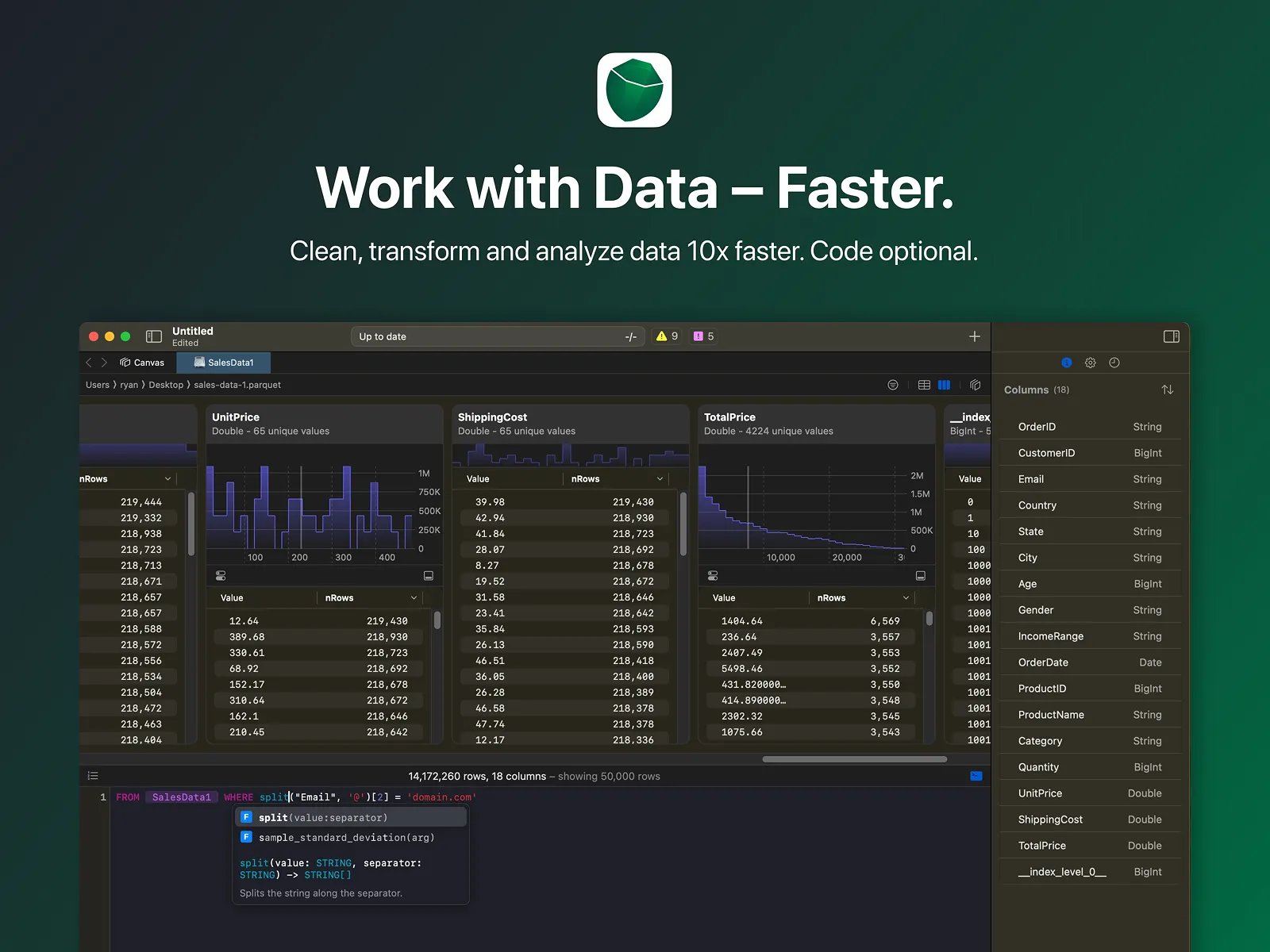Choose split(value:separator) autocomplete suggestion
This screenshot has height=952, width=1270.
click(350, 817)
